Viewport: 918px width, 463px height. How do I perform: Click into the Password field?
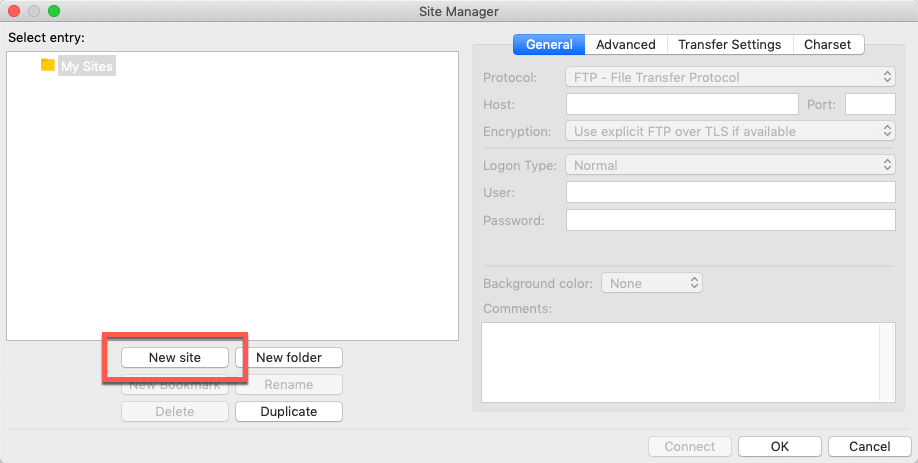(x=731, y=220)
